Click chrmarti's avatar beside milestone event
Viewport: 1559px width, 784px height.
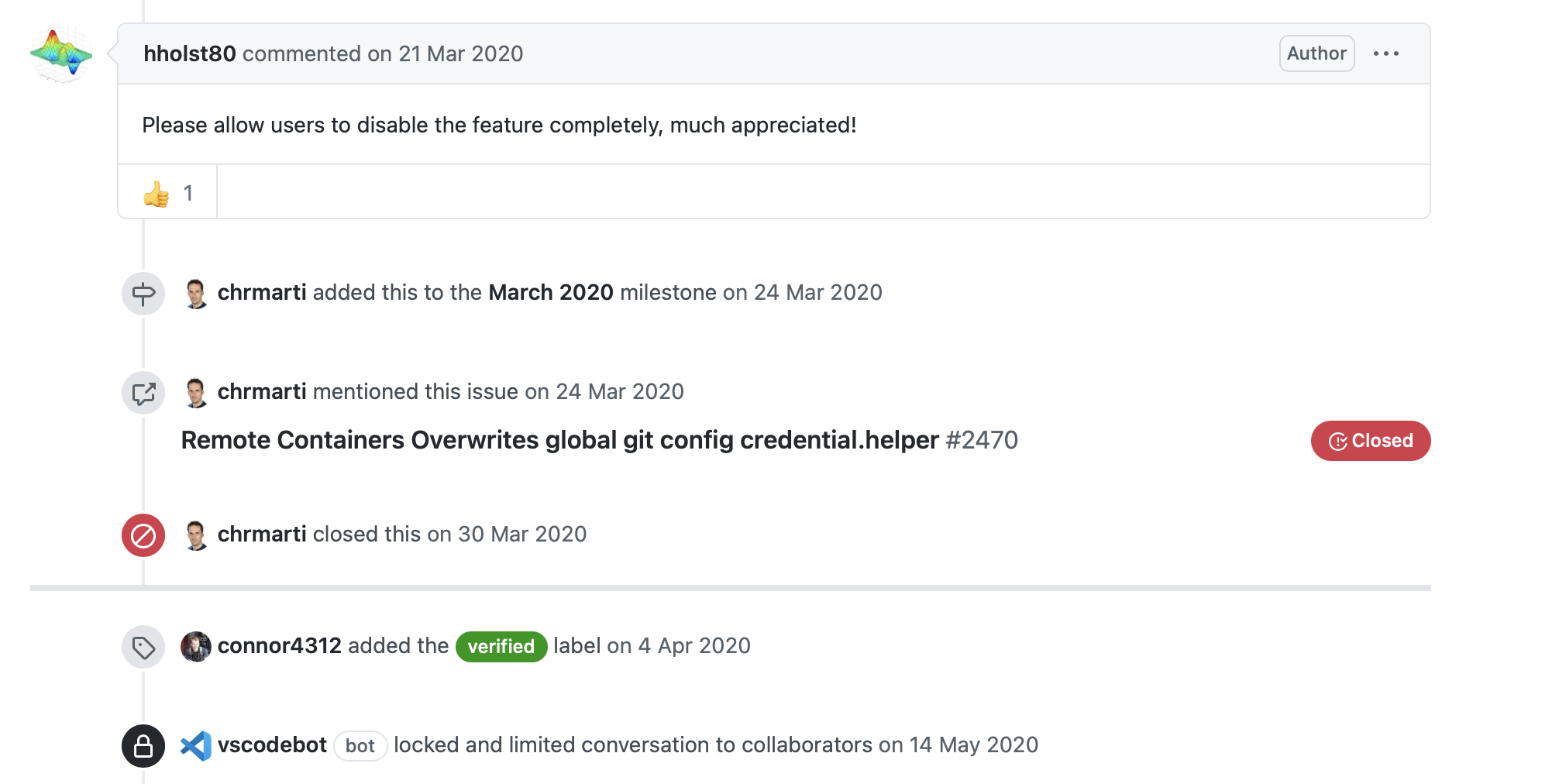[x=196, y=294]
